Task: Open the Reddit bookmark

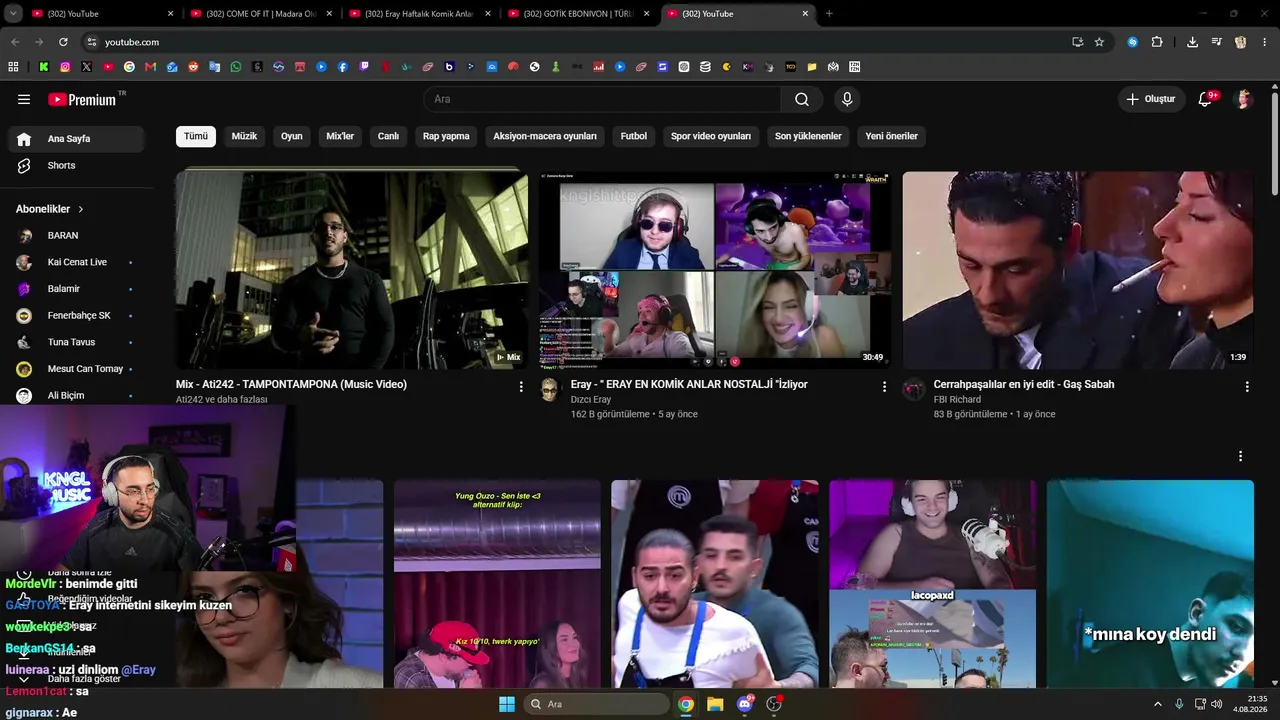Action: coord(193,67)
